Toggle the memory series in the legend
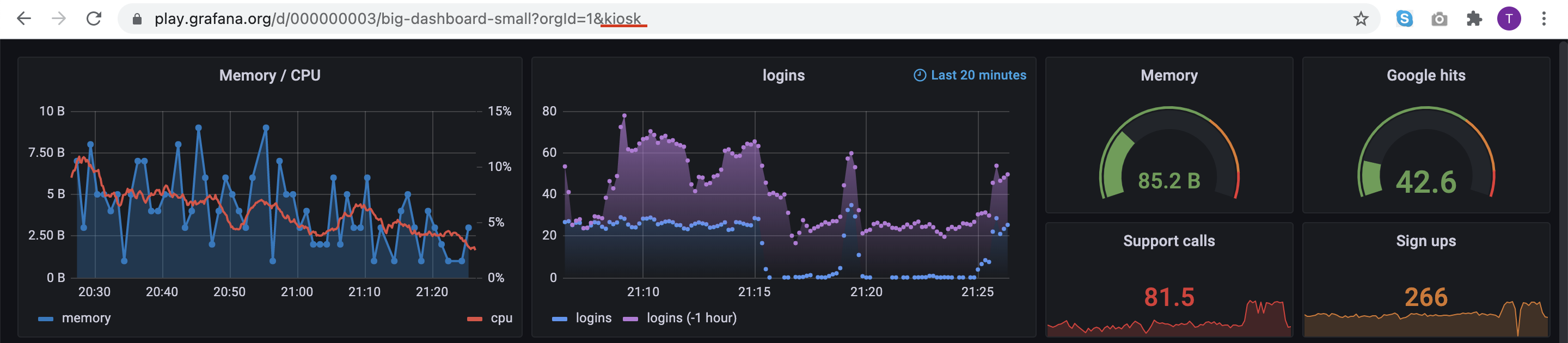This screenshot has height=343, width=1568. coord(86,318)
